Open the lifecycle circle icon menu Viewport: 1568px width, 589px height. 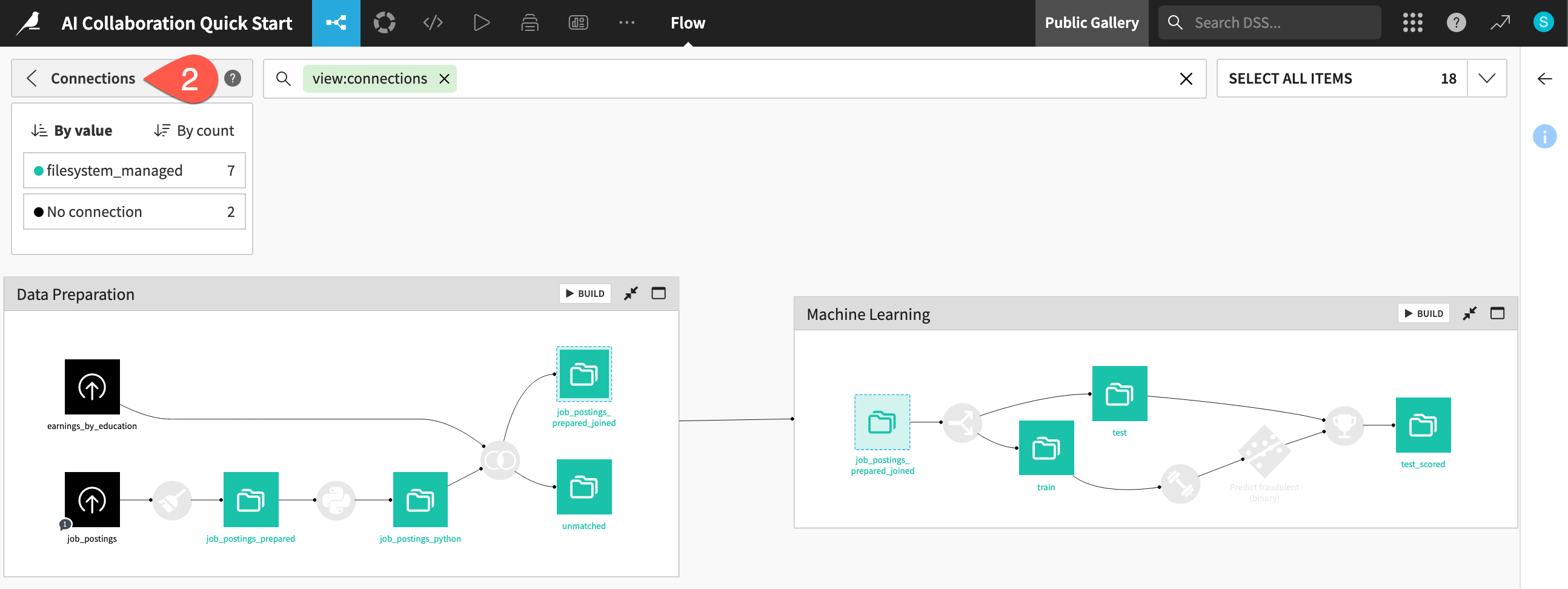pos(384,23)
